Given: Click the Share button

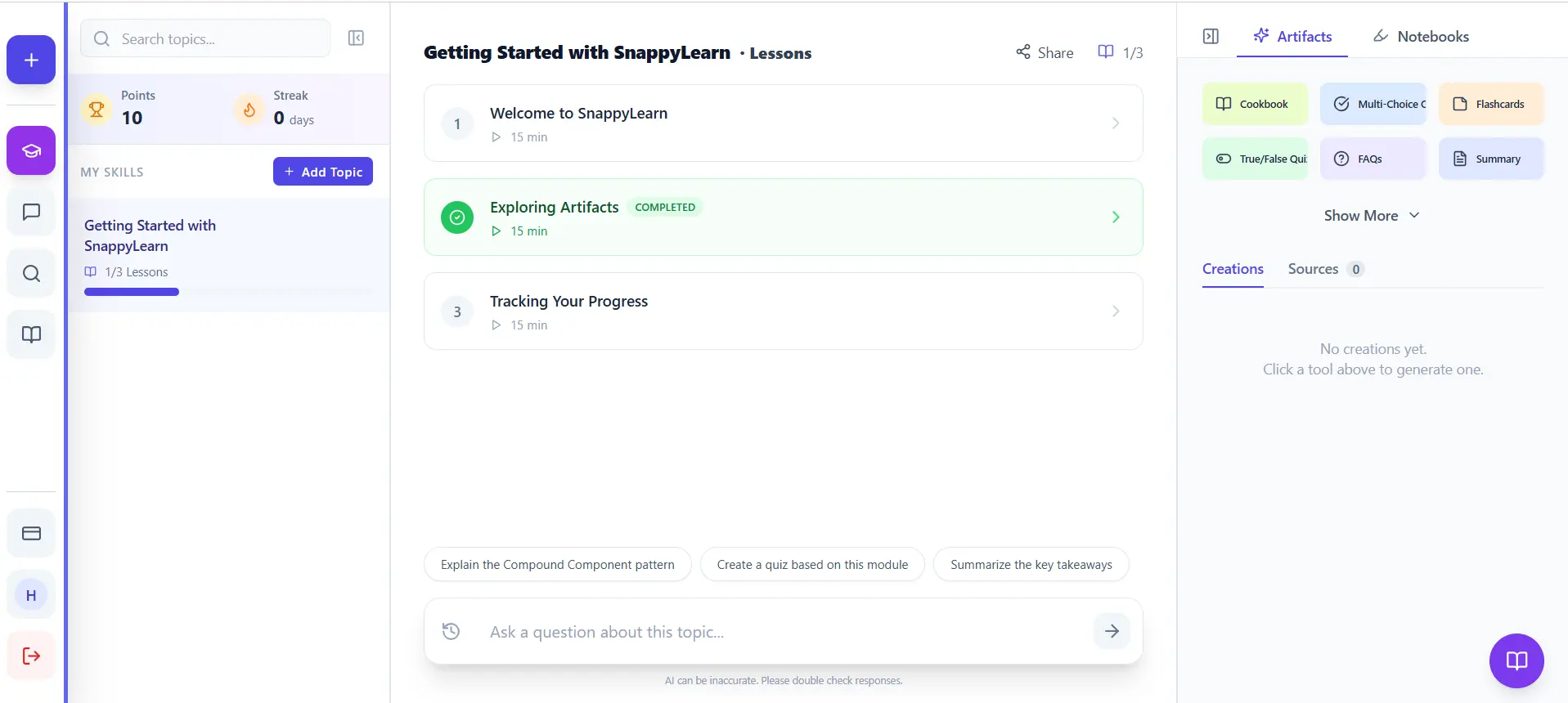Looking at the screenshot, I should click(1045, 52).
